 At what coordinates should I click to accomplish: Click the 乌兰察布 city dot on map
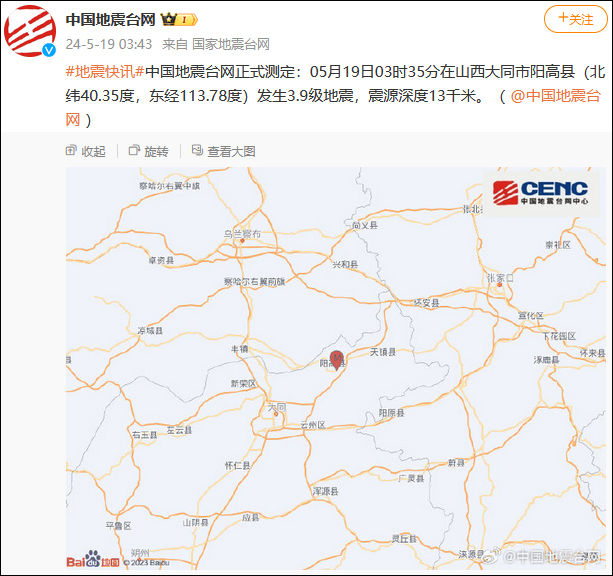(242, 241)
